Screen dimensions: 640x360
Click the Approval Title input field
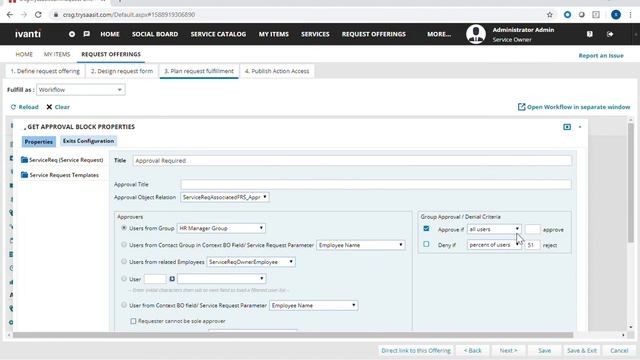pos(376,184)
